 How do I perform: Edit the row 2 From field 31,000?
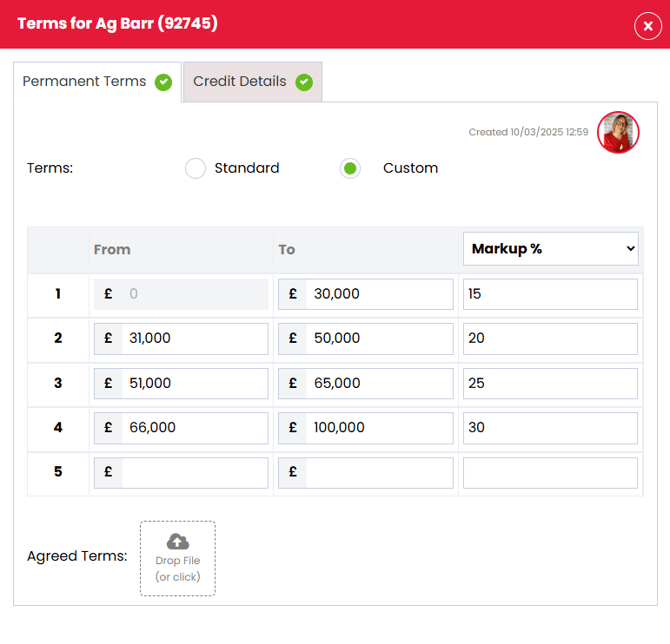[x=181, y=338]
